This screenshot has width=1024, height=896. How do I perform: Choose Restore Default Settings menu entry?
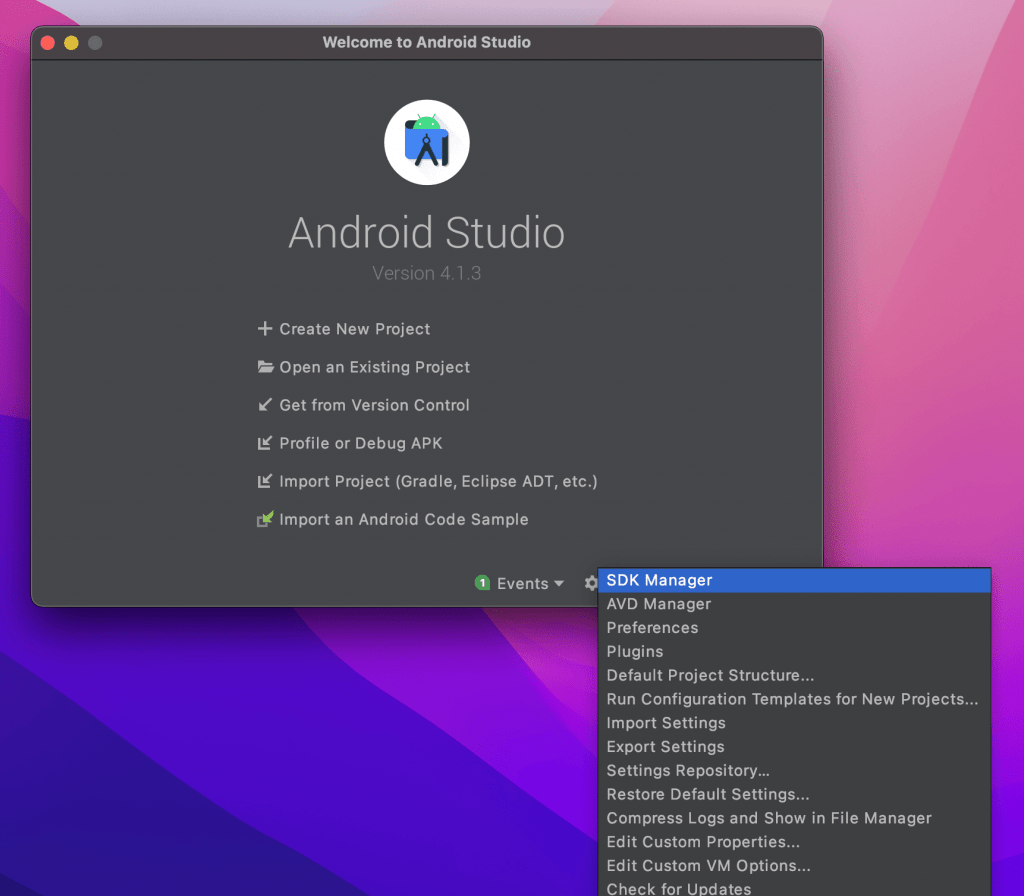pyautogui.click(x=707, y=794)
